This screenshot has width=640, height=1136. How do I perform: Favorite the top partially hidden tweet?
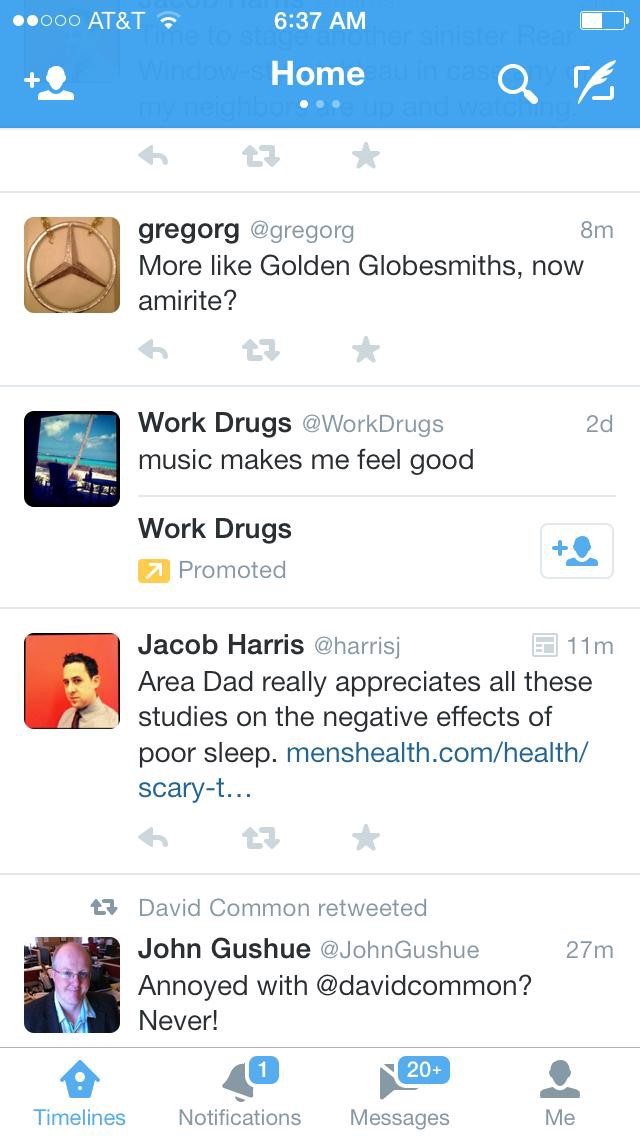coord(366,156)
